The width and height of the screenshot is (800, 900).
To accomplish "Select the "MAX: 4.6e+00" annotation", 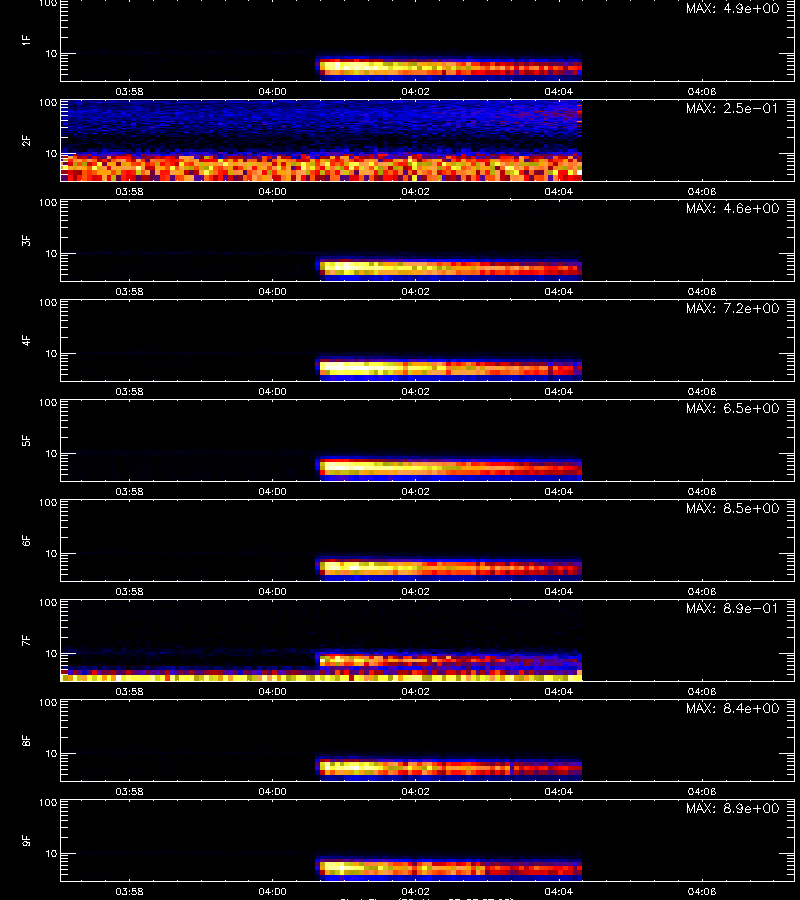I will click(732, 208).
